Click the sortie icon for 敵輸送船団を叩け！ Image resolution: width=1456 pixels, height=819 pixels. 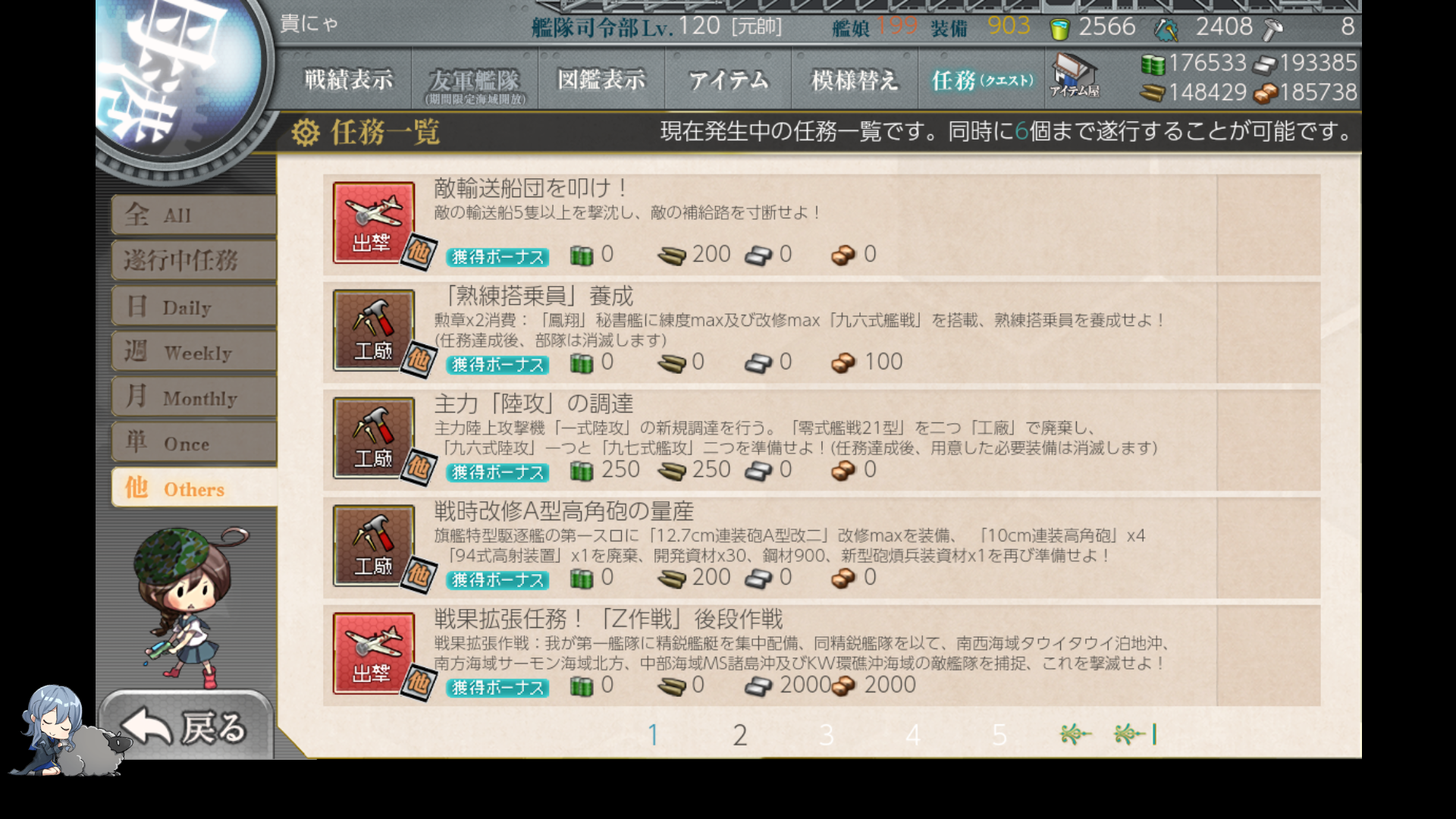373,222
